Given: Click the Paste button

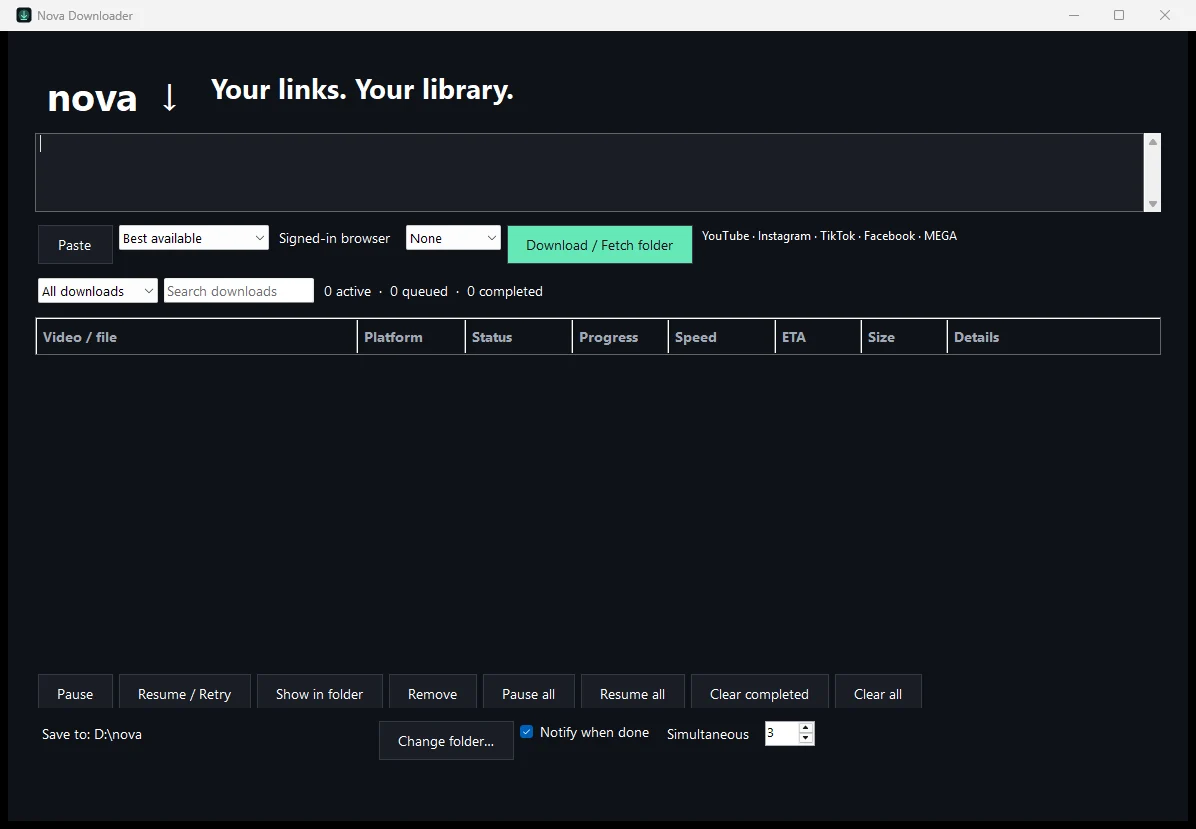Looking at the screenshot, I should pyautogui.click(x=75, y=245).
